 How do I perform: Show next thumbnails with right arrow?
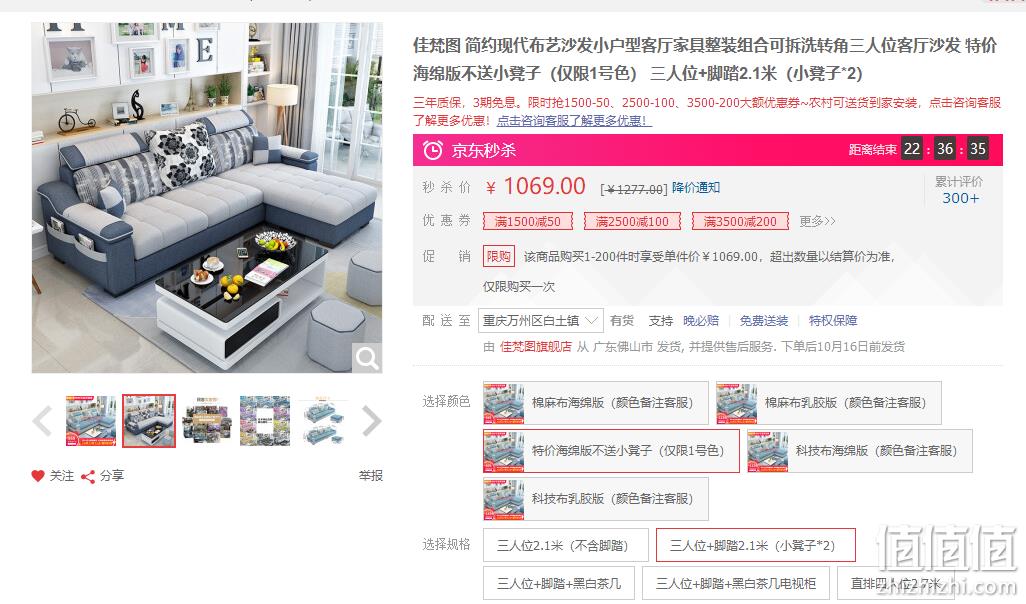tap(371, 421)
